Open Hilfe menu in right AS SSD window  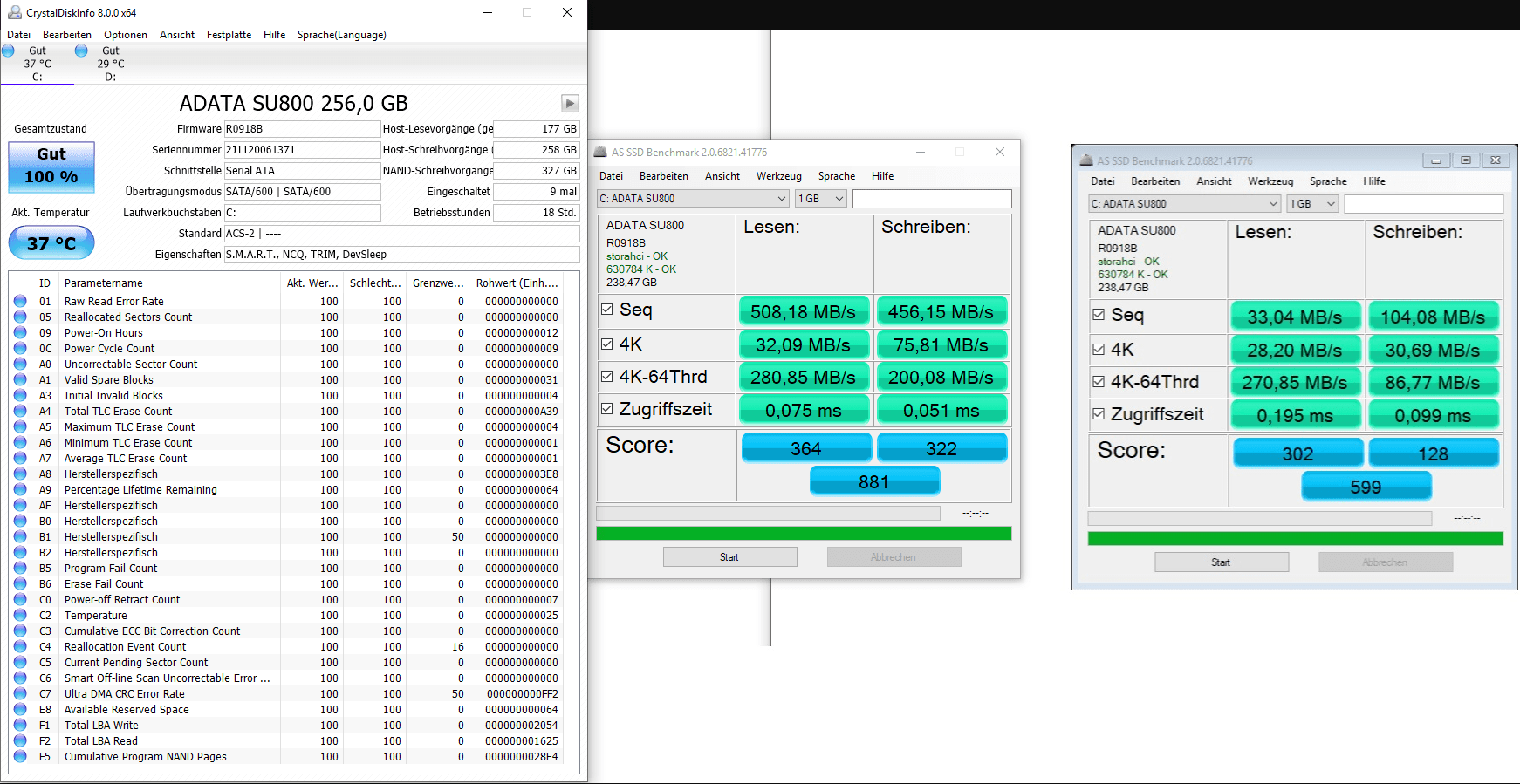pos(1374,181)
